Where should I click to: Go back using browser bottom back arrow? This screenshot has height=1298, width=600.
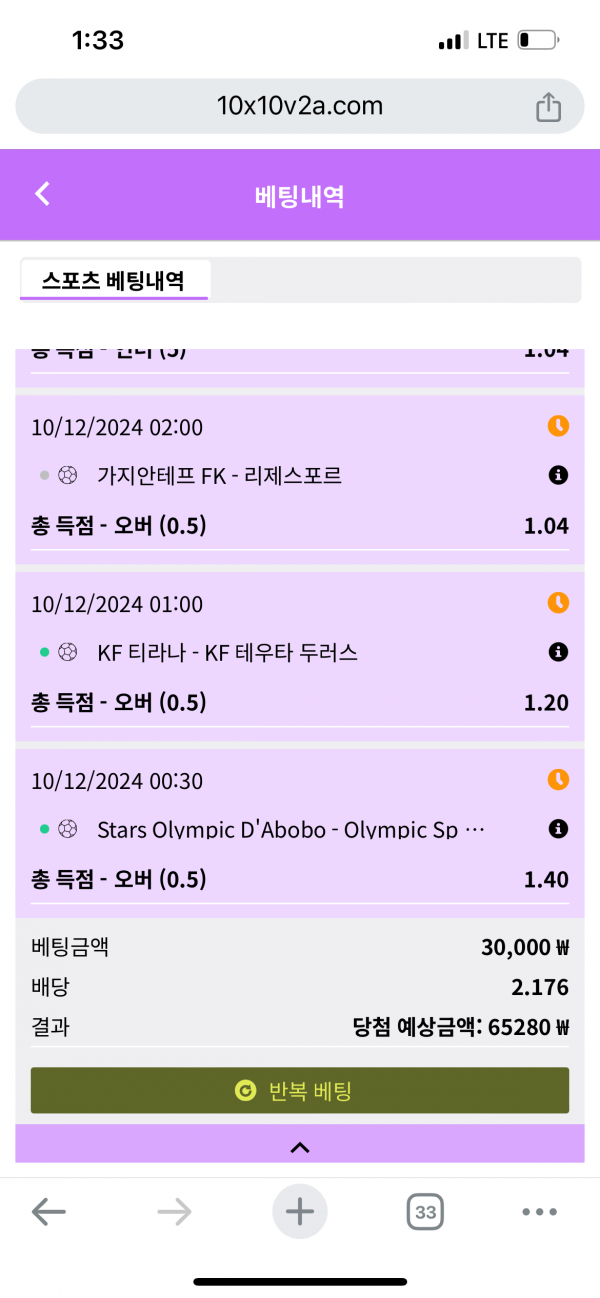pyautogui.click(x=48, y=1213)
